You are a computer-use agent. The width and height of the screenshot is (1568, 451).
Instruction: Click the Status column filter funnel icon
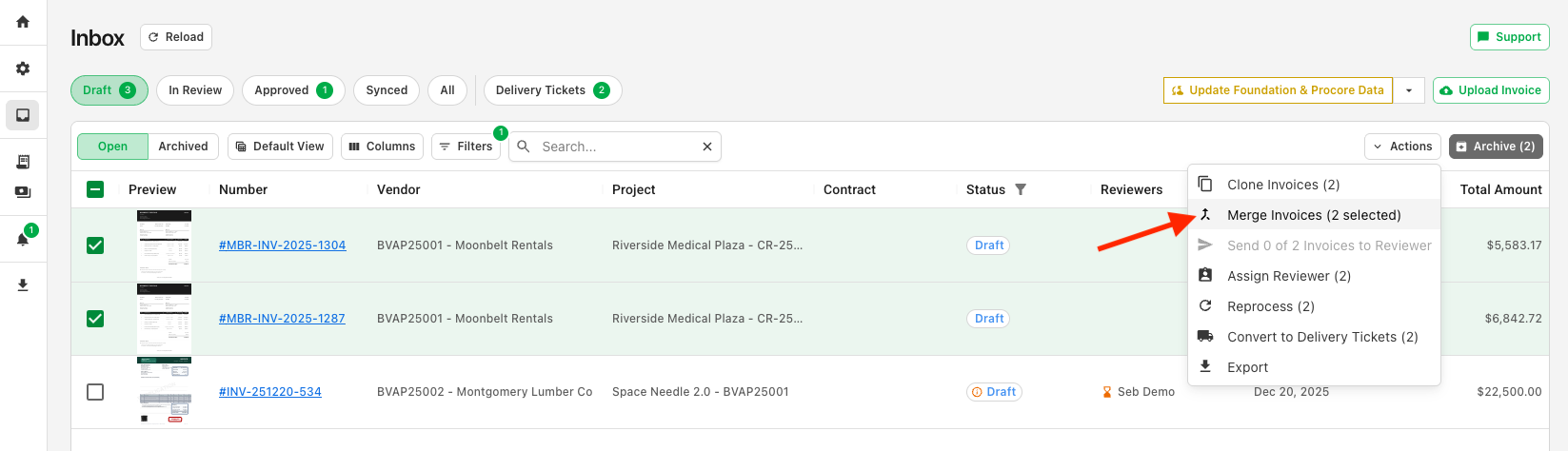point(1021,189)
